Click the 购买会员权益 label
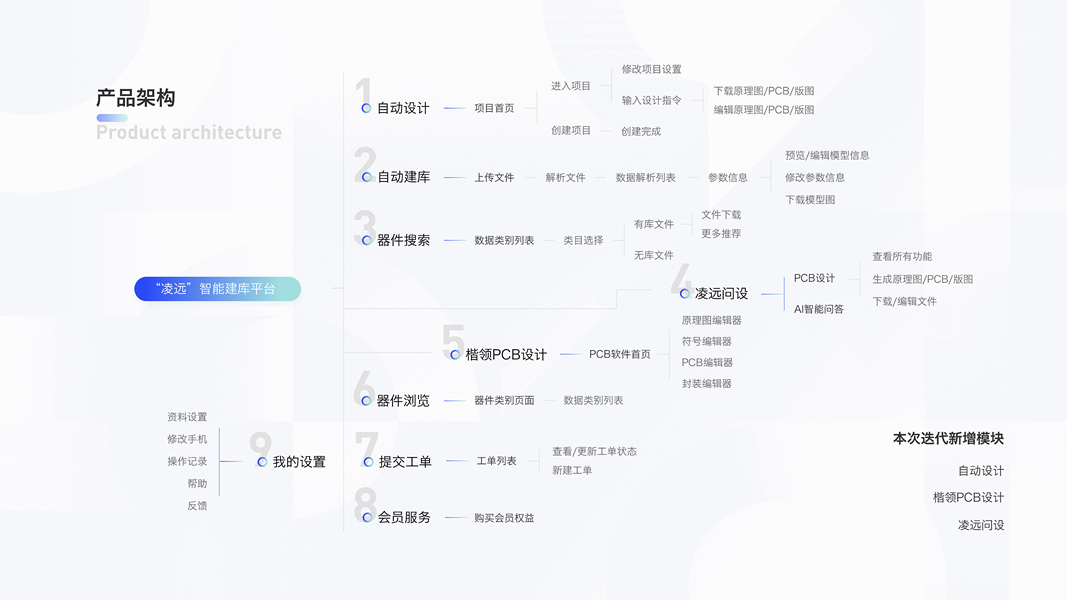This screenshot has width=1067, height=600. [x=504, y=518]
